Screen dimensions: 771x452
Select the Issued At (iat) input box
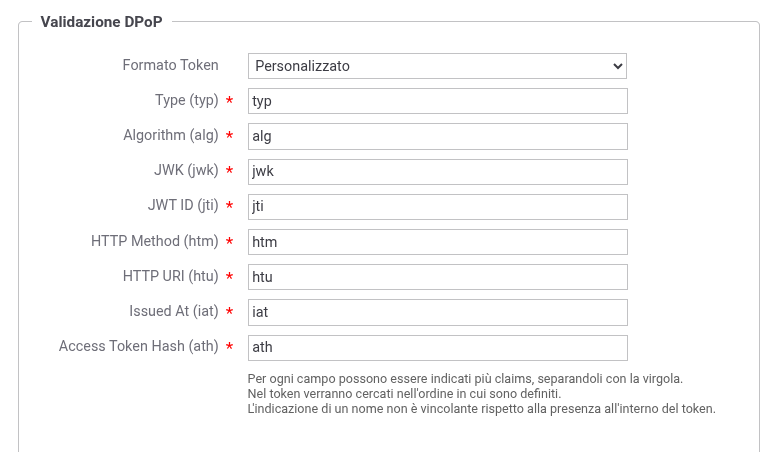coord(437,312)
